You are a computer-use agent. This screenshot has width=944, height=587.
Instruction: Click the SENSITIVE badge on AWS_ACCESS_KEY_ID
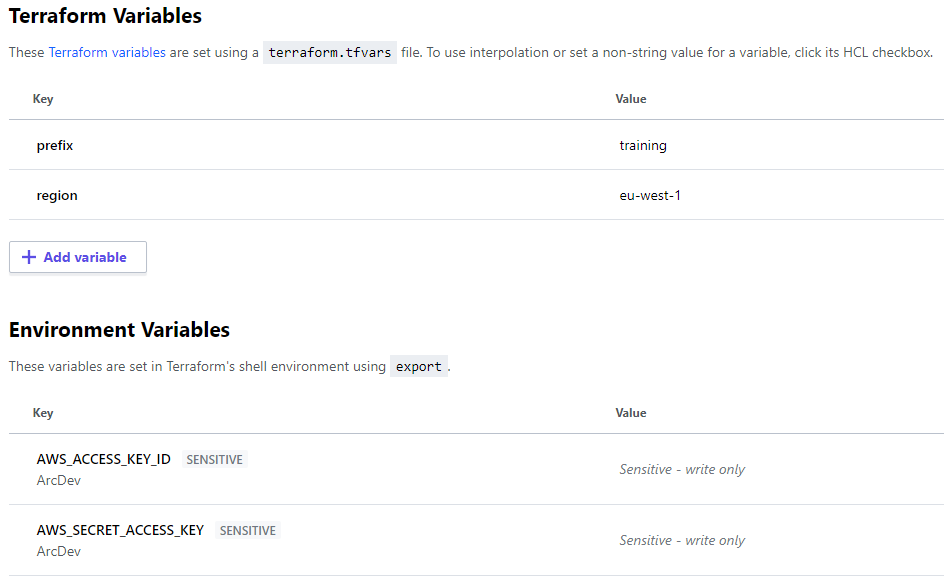pyautogui.click(x=215, y=459)
